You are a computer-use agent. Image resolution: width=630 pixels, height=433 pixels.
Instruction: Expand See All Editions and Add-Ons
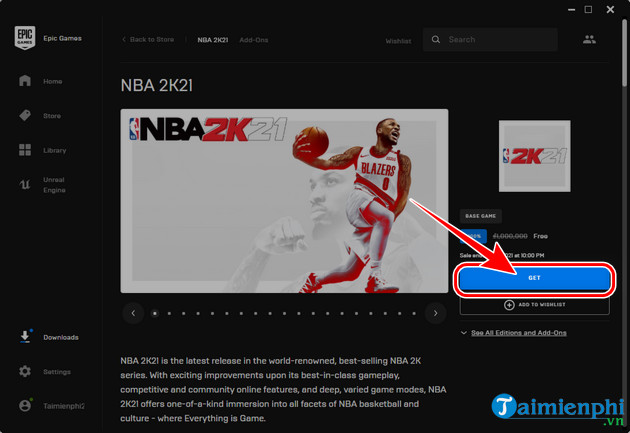[x=519, y=333]
